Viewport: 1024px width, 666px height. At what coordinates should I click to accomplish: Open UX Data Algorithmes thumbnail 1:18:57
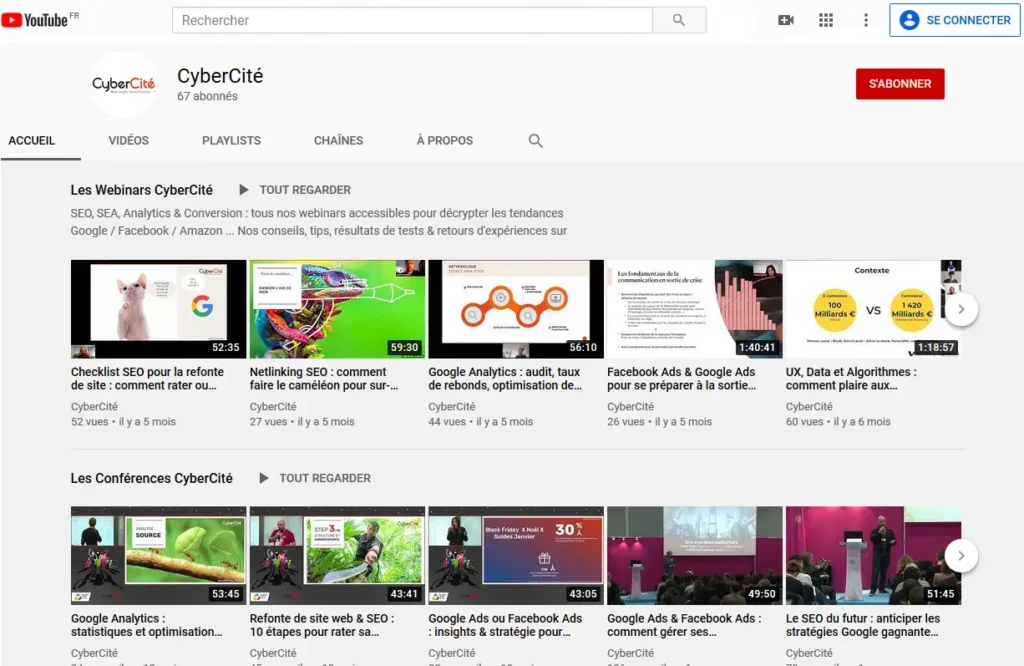pos(873,309)
